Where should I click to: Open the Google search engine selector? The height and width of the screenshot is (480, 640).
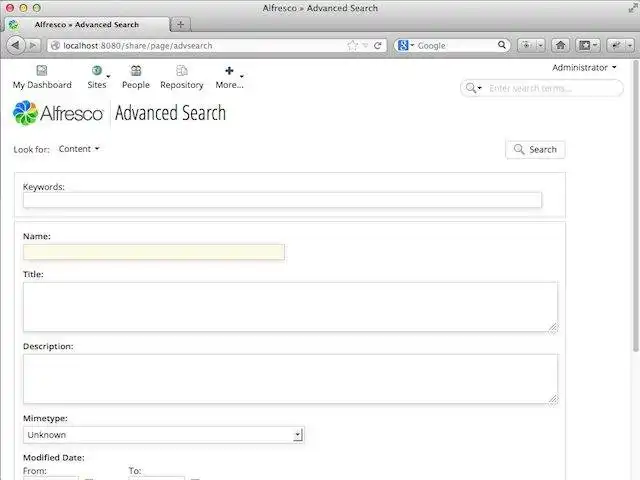(406, 45)
